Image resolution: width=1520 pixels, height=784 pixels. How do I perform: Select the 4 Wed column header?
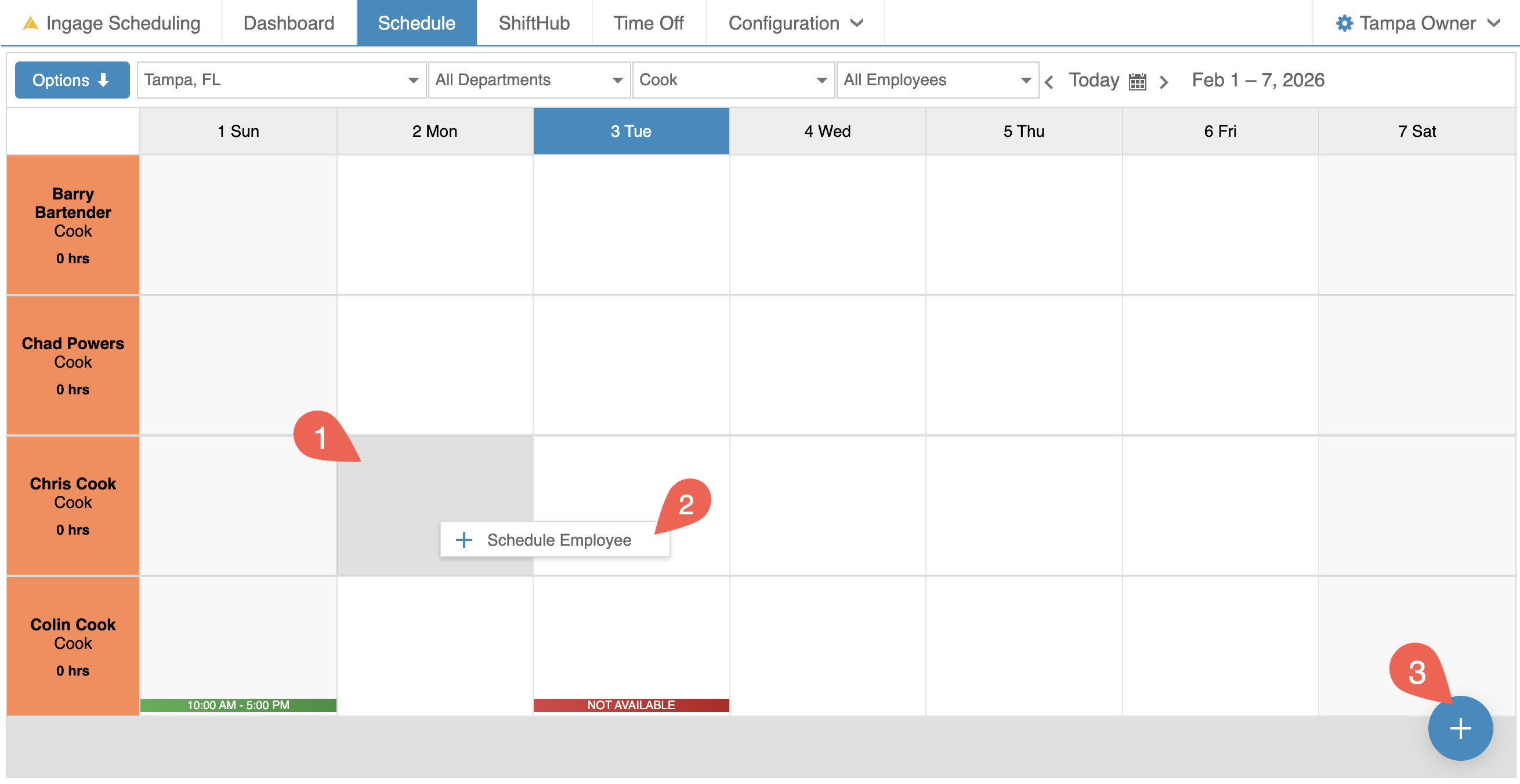(x=827, y=131)
